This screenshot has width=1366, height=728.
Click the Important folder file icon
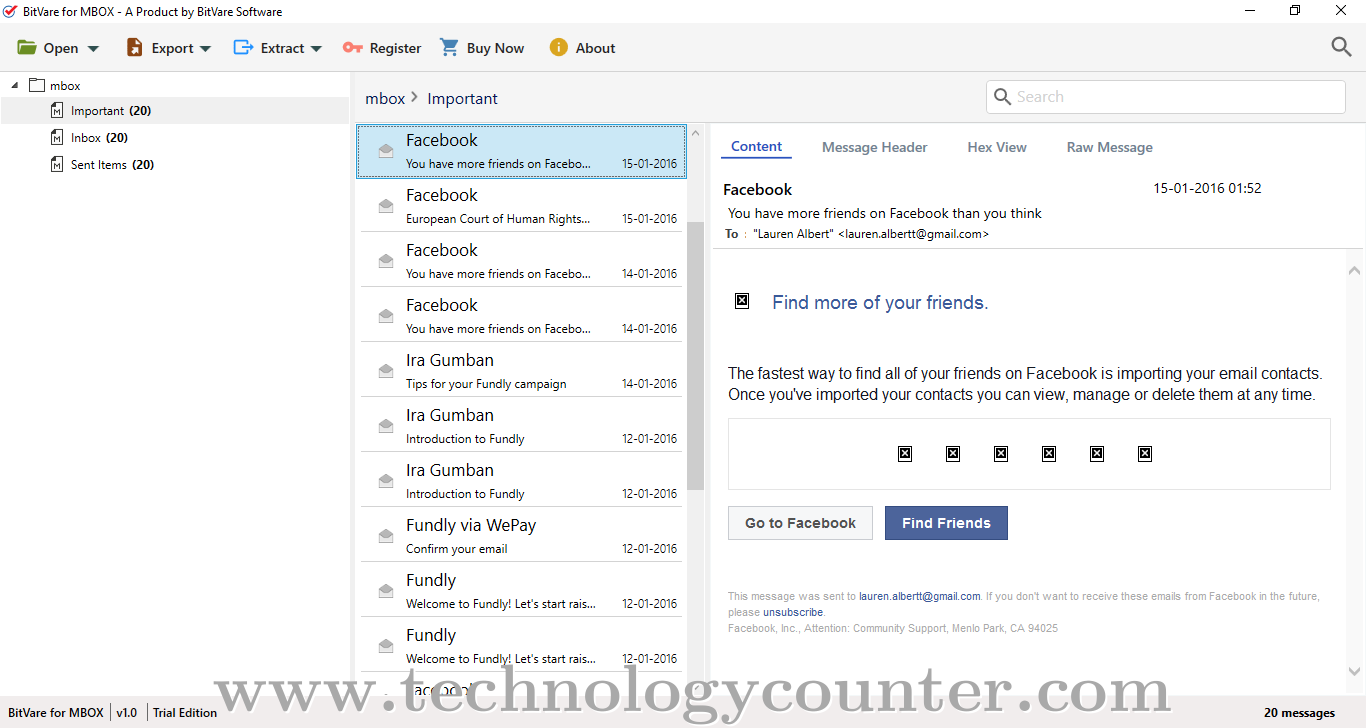(x=57, y=110)
